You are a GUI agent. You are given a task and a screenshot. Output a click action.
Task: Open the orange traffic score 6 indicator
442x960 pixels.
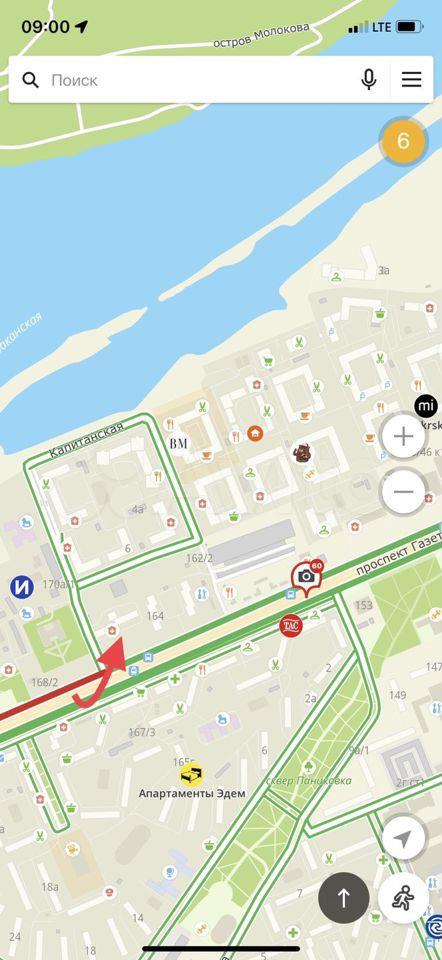(x=403, y=141)
